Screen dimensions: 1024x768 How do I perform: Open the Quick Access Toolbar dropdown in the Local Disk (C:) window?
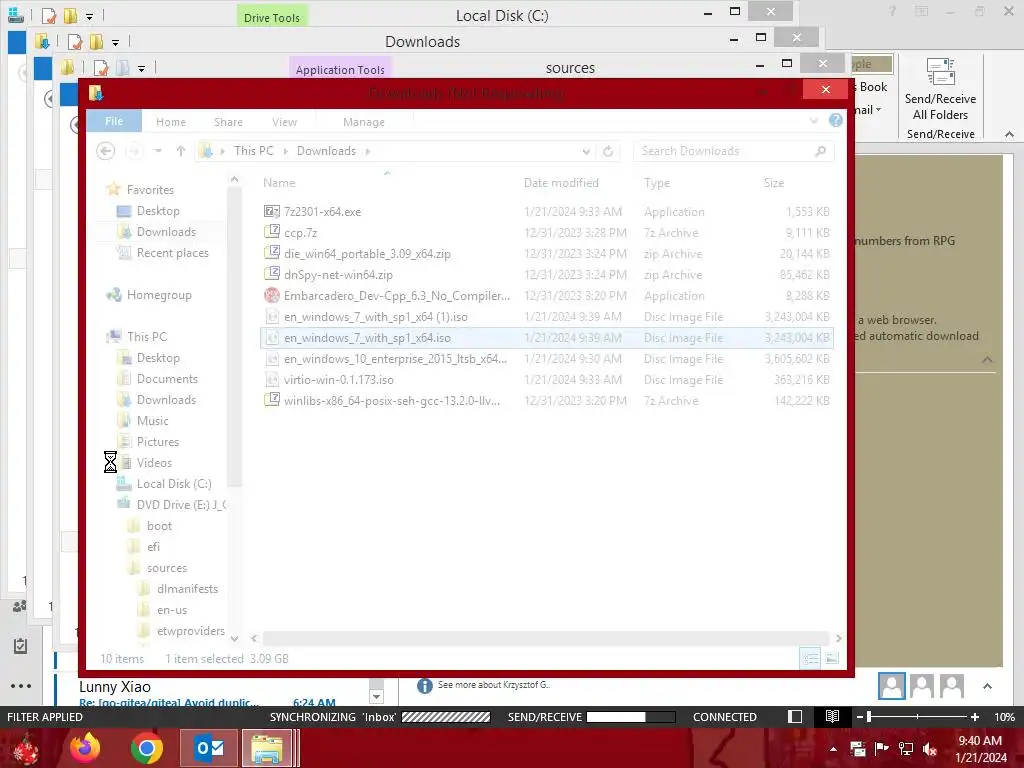[x=89, y=16]
